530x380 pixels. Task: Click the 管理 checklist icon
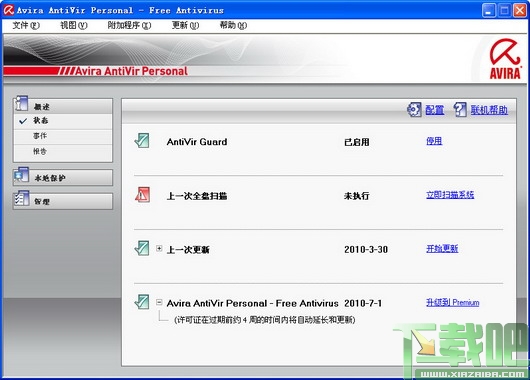(22, 198)
